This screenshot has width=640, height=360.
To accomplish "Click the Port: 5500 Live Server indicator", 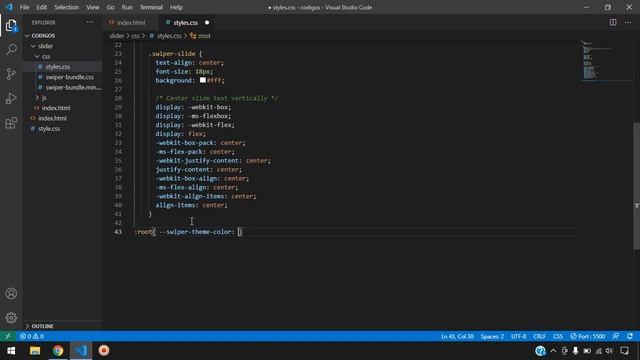I will click(x=588, y=336).
